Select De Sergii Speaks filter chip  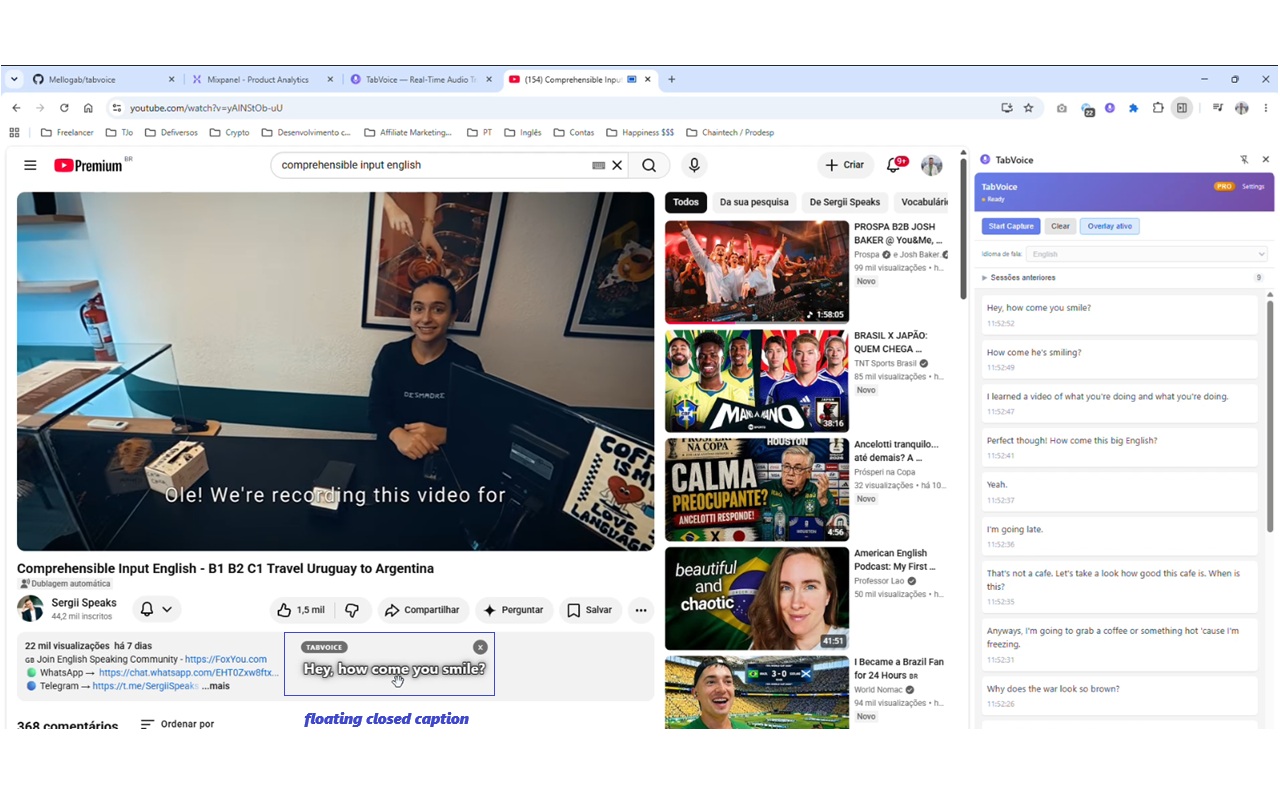coord(845,202)
